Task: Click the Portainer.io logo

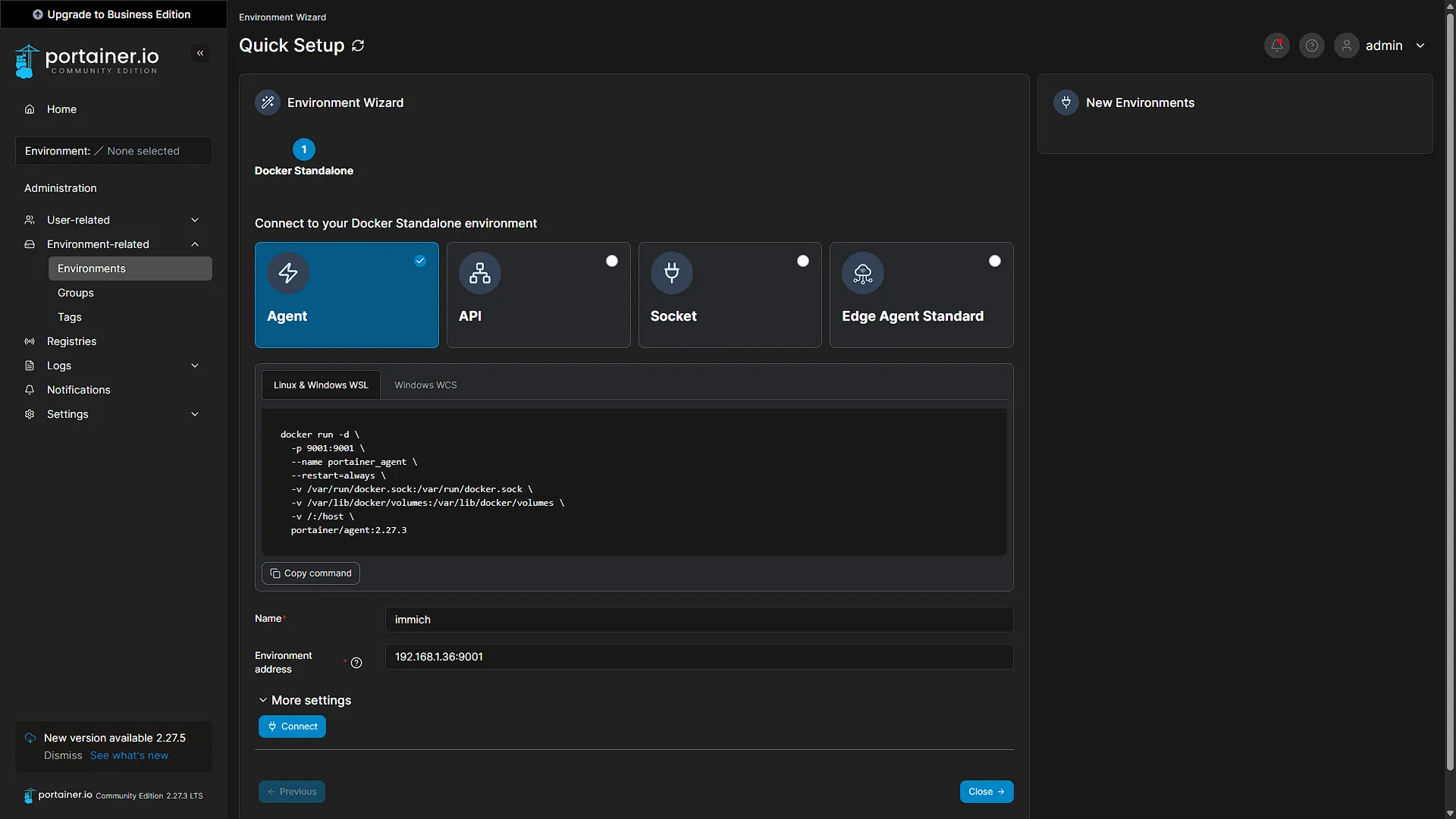Action: pos(86,61)
